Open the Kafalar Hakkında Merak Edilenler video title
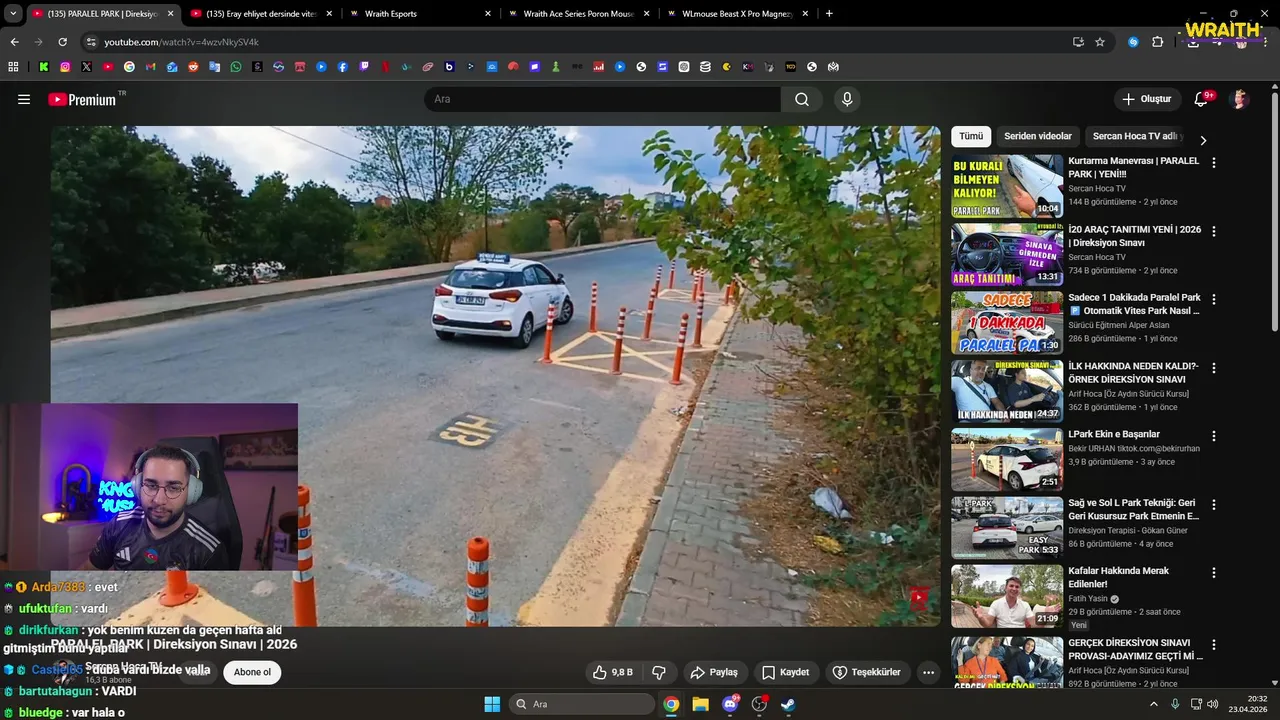This screenshot has height=720, width=1280. click(x=1118, y=577)
